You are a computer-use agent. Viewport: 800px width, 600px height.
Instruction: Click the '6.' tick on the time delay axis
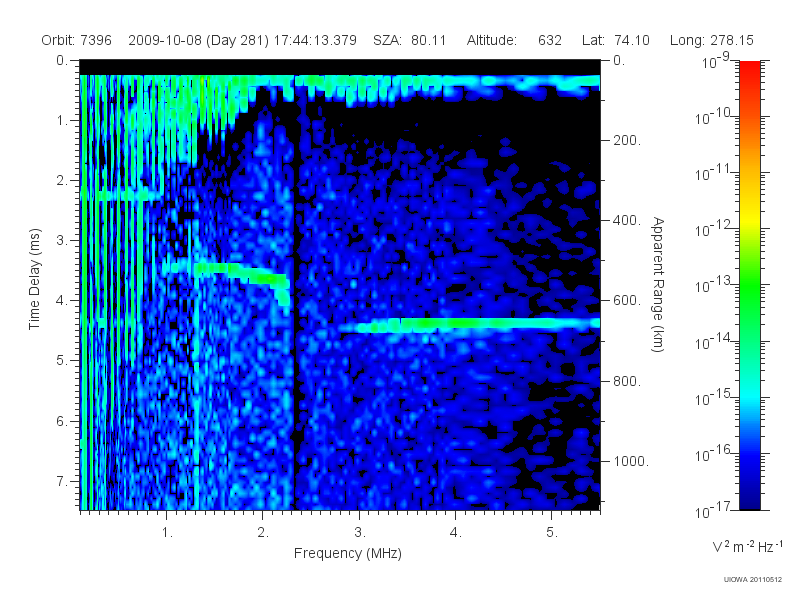62,421
